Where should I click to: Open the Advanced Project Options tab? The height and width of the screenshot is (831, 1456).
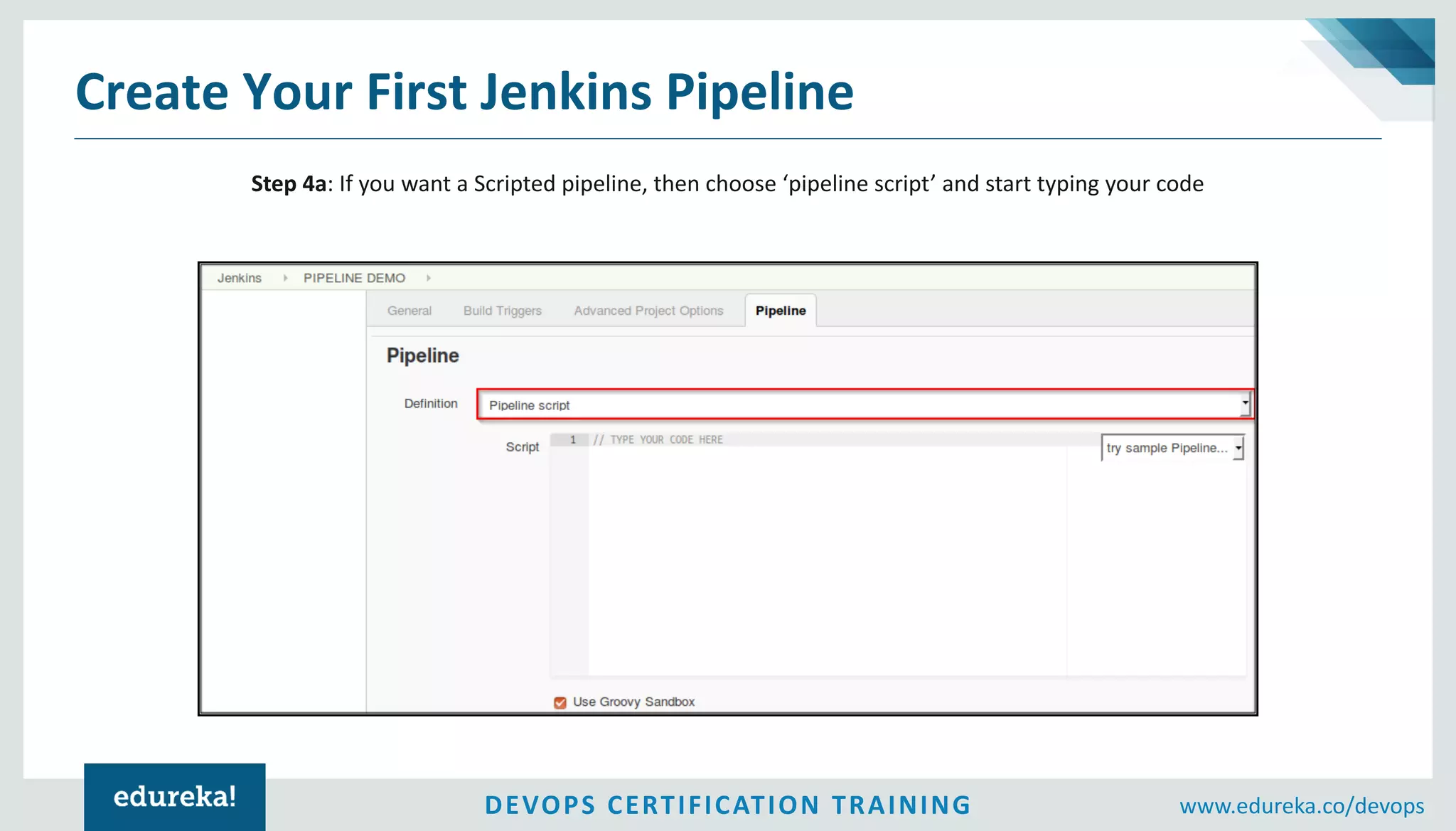coord(648,311)
